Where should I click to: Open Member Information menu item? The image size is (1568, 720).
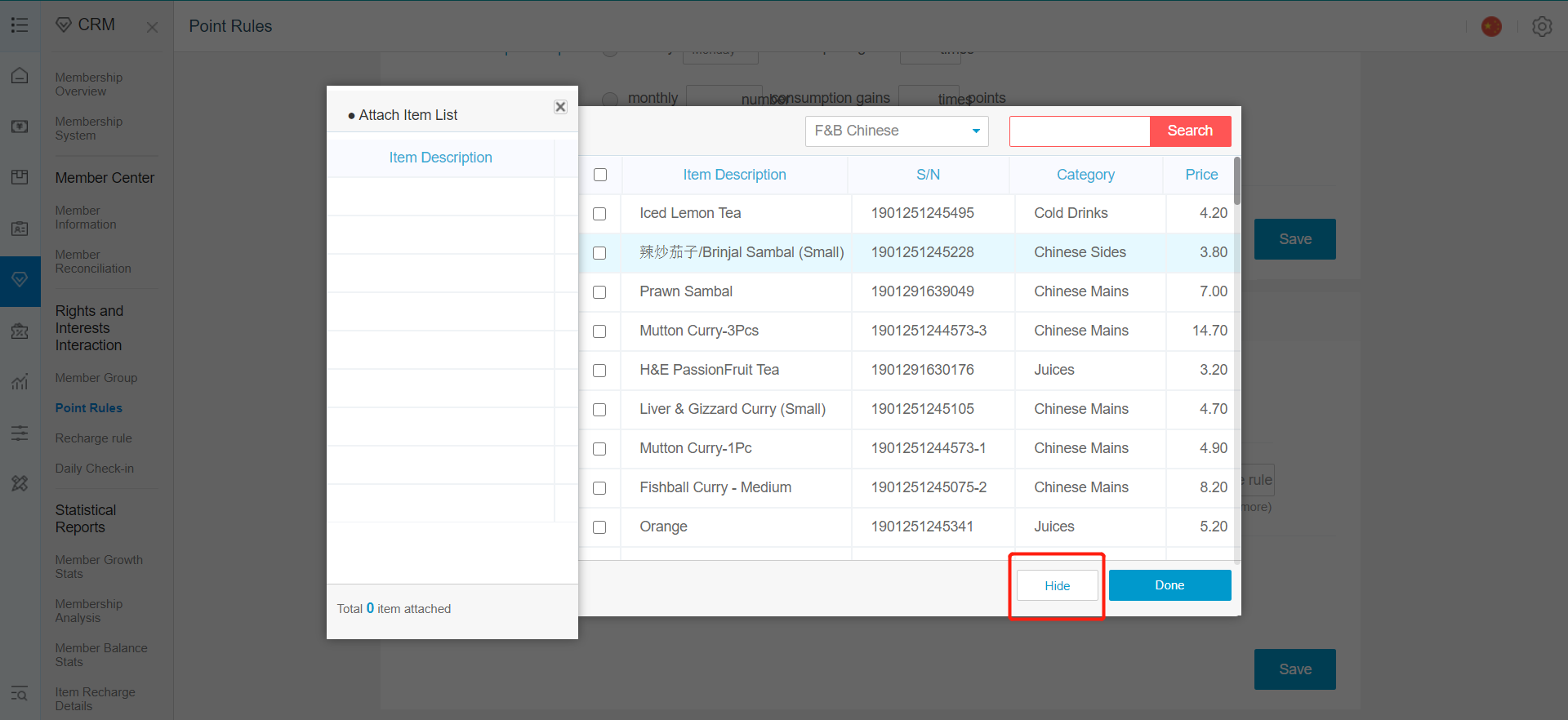(x=85, y=217)
